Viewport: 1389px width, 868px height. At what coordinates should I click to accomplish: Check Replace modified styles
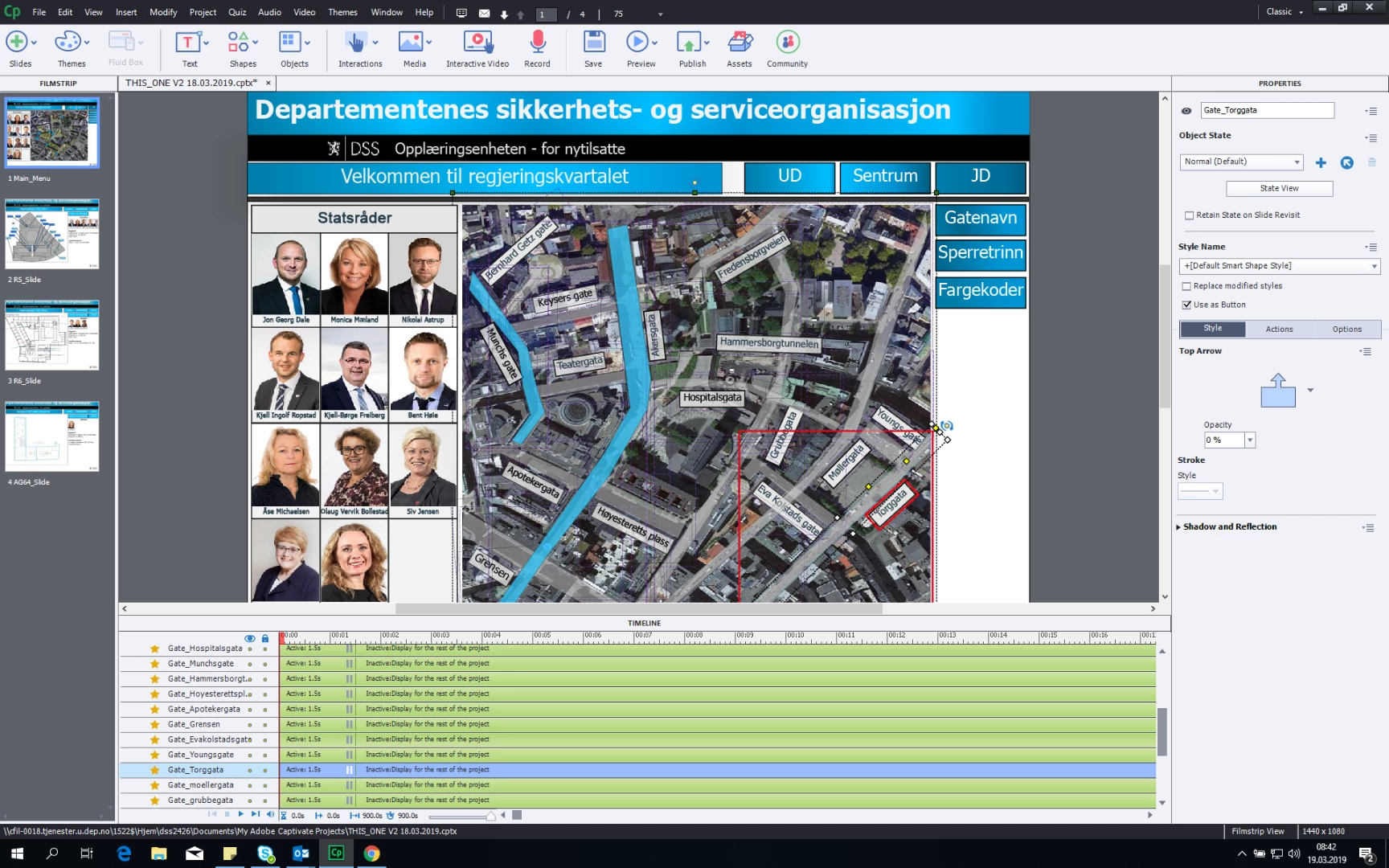click(x=1186, y=286)
